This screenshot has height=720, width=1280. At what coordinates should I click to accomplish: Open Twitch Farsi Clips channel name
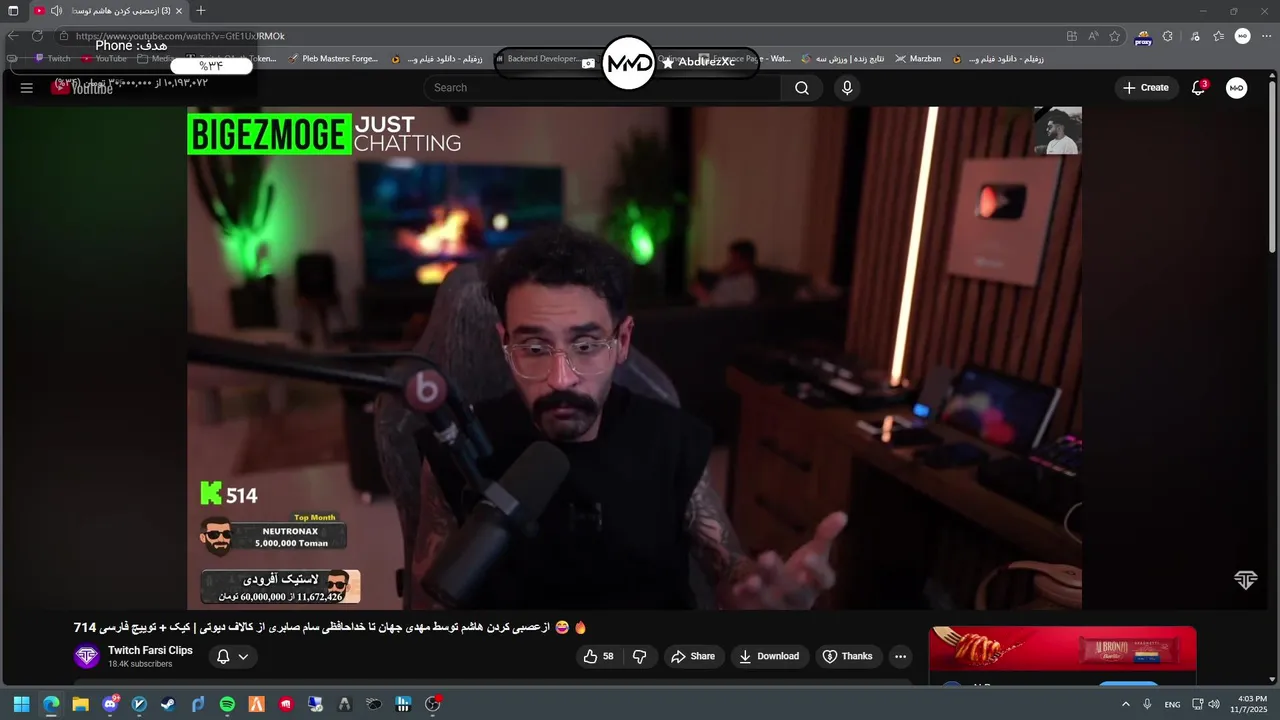[150, 650]
